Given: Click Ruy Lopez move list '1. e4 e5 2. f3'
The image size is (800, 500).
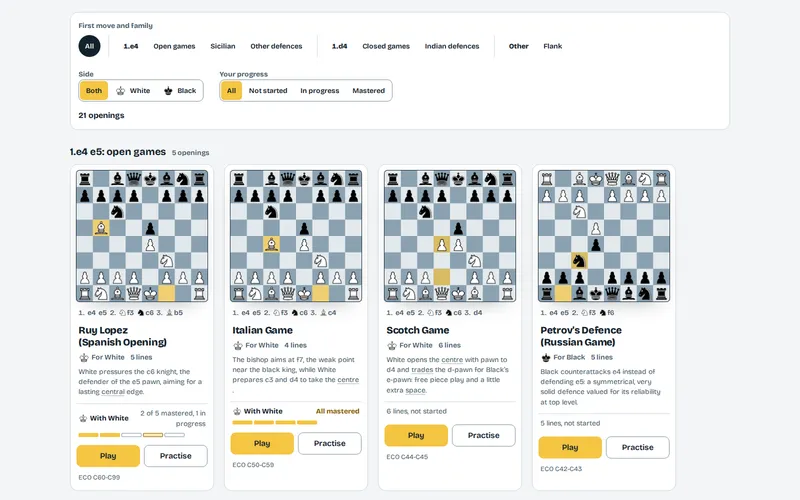Looking at the screenshot, I should click(x=131, y=313).
